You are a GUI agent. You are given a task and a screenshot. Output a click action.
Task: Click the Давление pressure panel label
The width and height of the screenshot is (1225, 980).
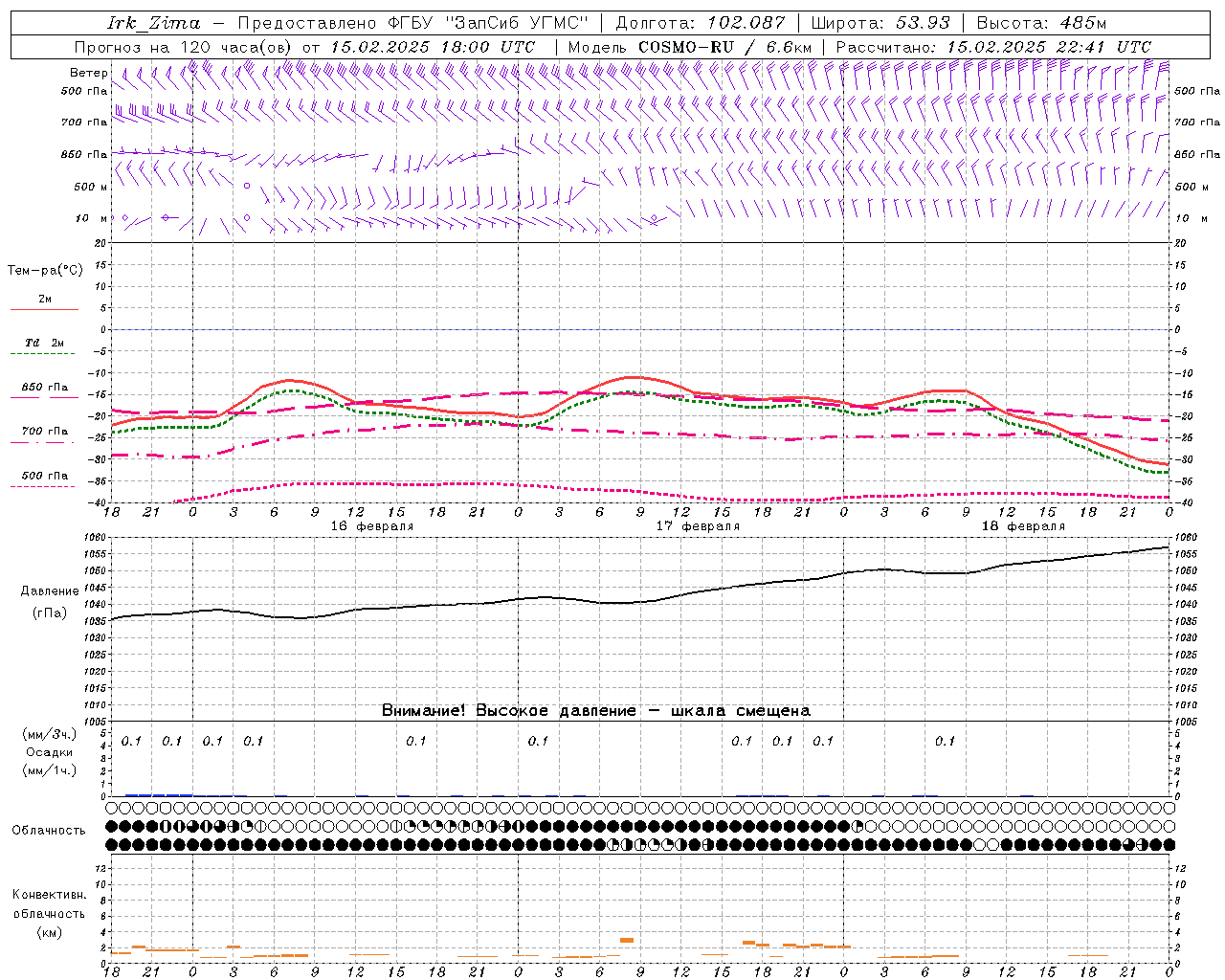click(49, 591)
